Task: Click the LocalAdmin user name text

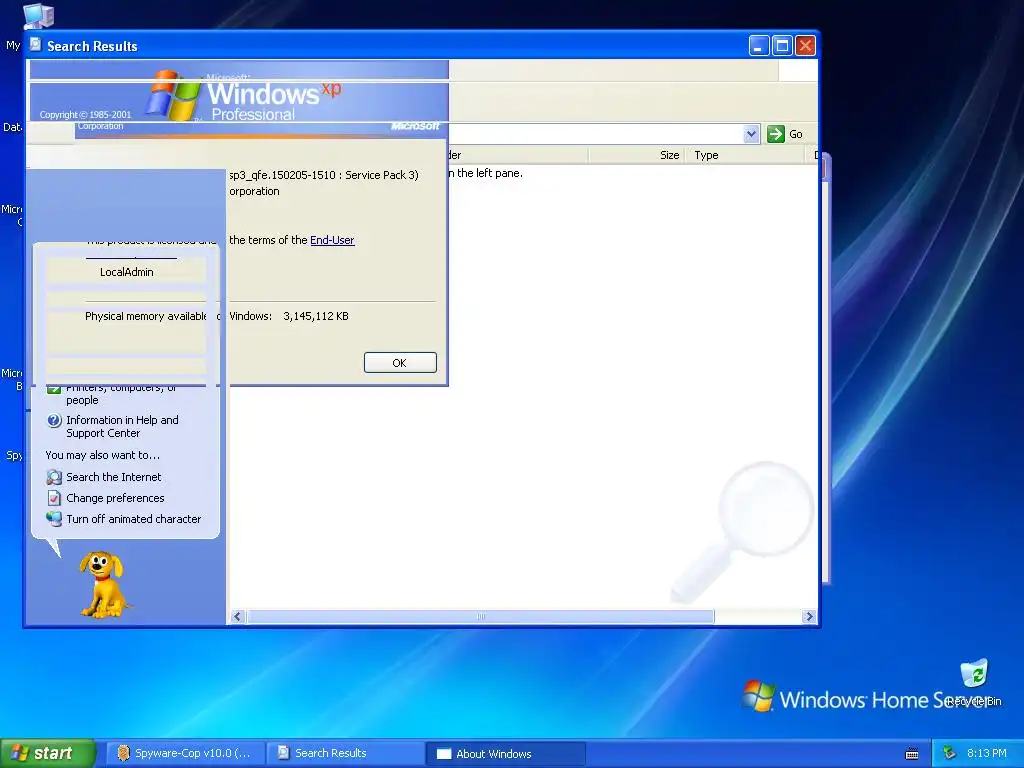Action: 127,272
